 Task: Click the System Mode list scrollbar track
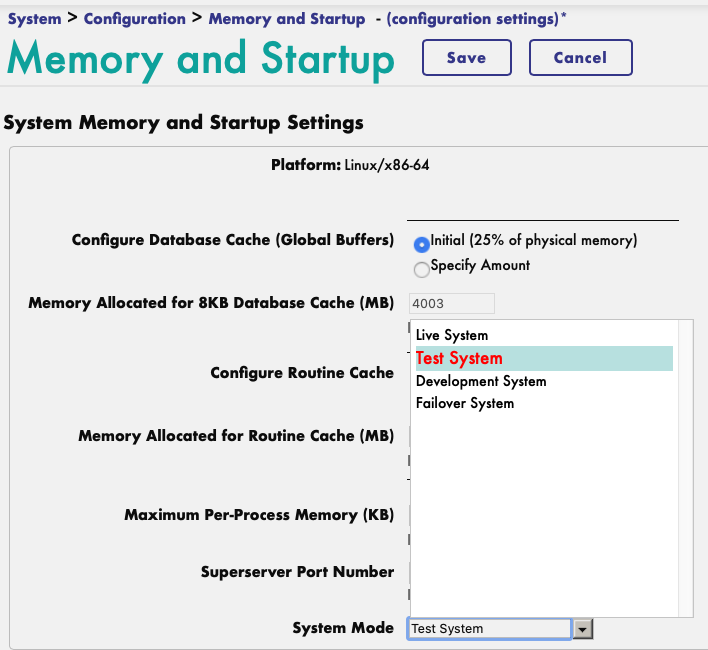tap(685, 468)
